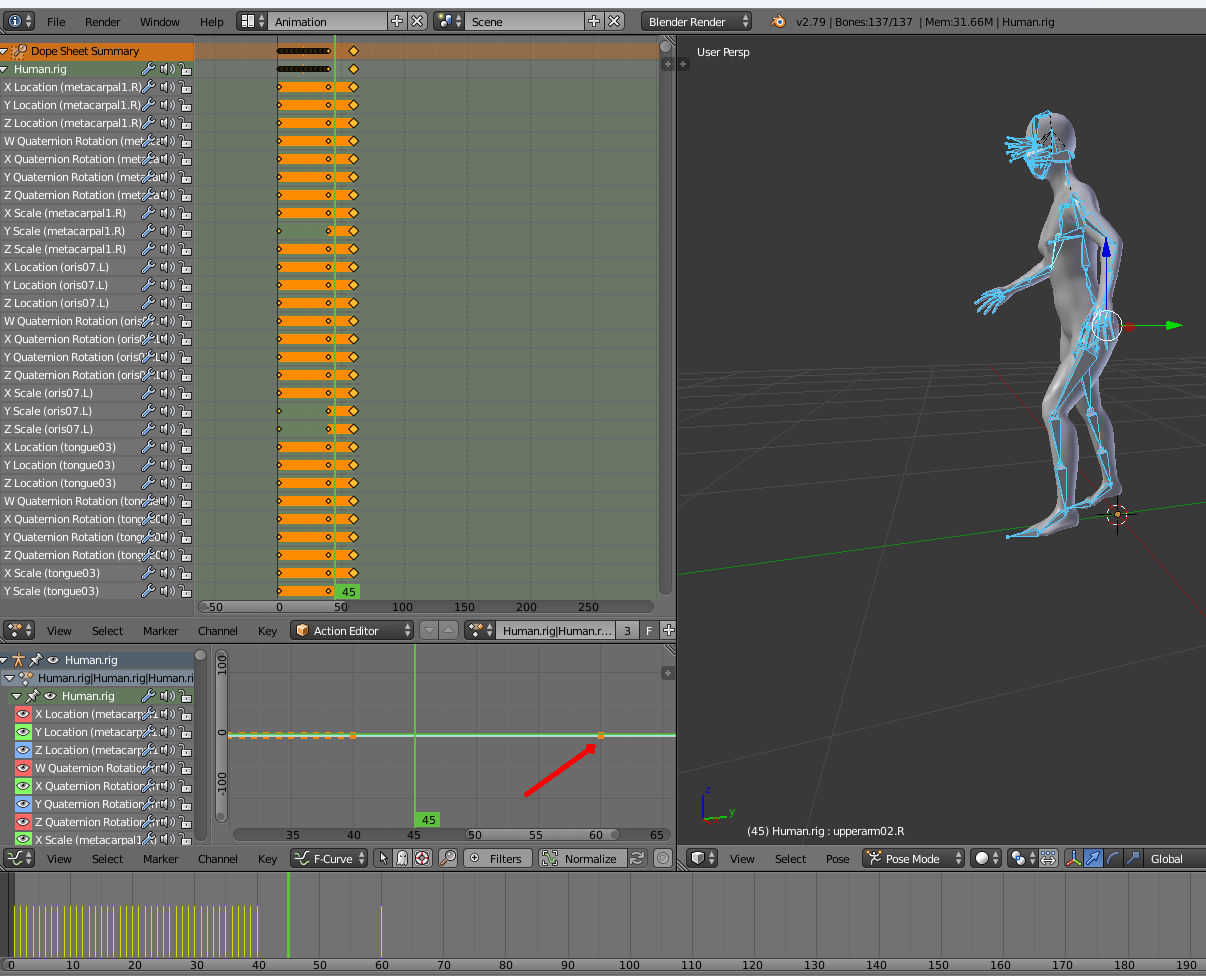1206x976 pixels.
Task: Delete the current Scene with the X icon
Action: tap(614, 21)
